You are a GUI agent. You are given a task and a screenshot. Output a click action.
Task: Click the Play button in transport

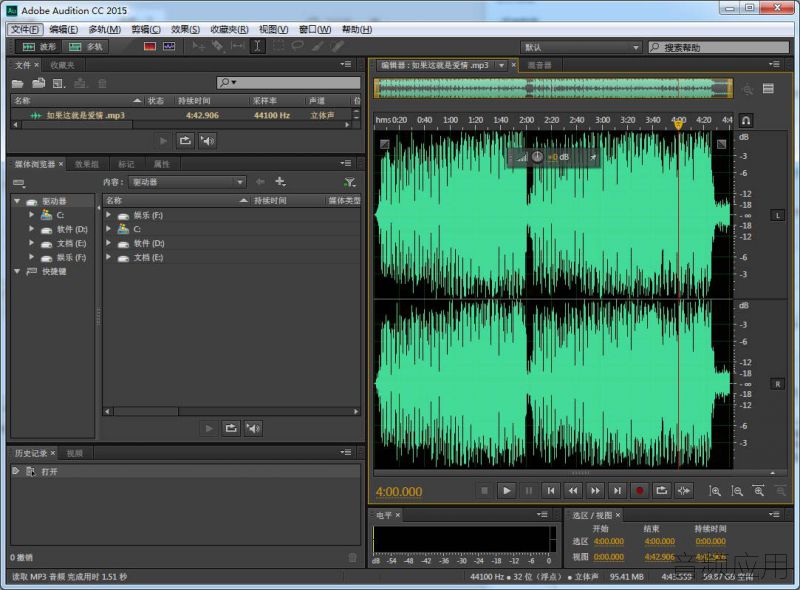point(506,490)
